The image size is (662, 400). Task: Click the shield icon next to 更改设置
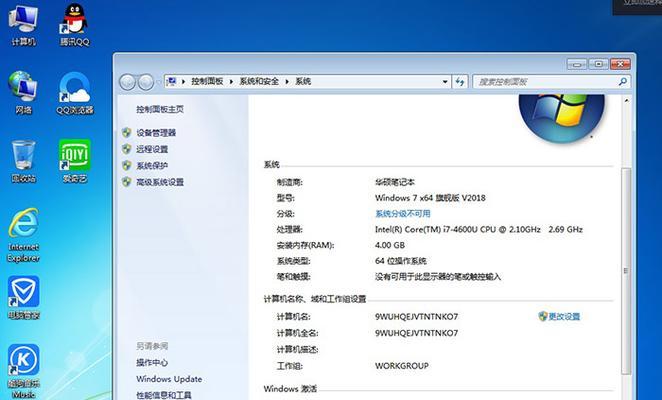[x=543, y=316]
